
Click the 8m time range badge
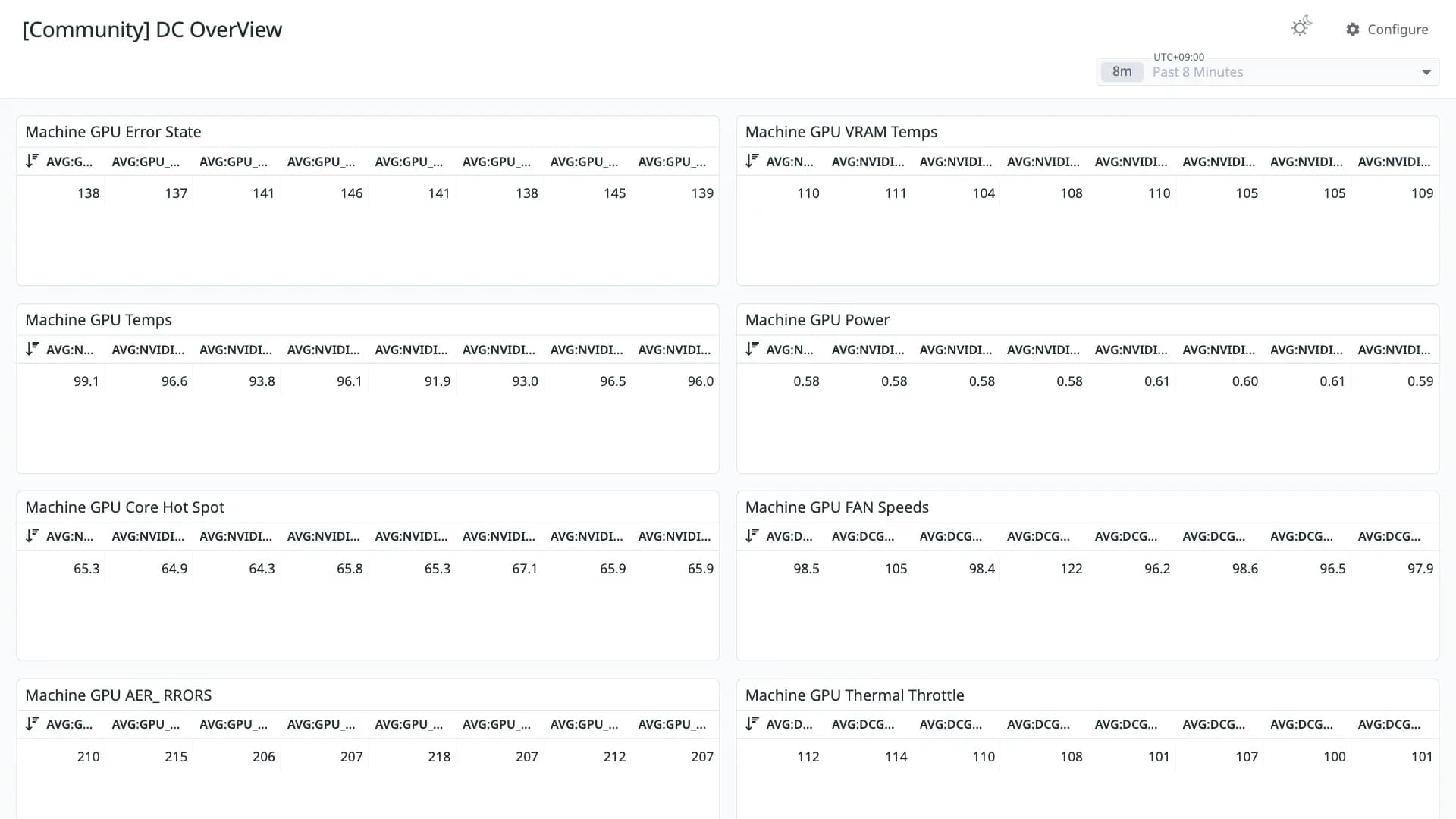click(x=1122, y=72)
